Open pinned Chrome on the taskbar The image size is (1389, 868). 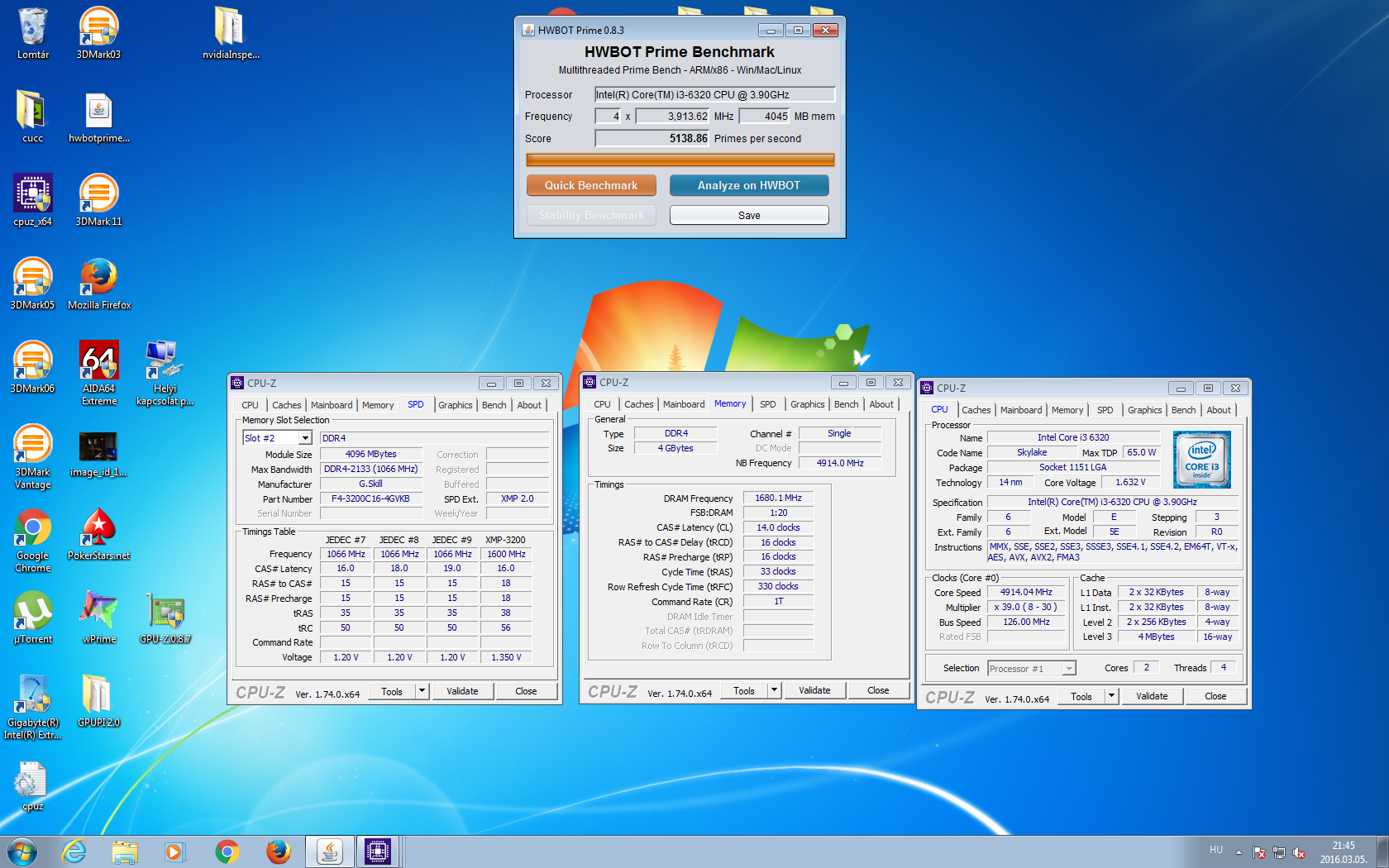pyautogui.click(x=227, y=851)
